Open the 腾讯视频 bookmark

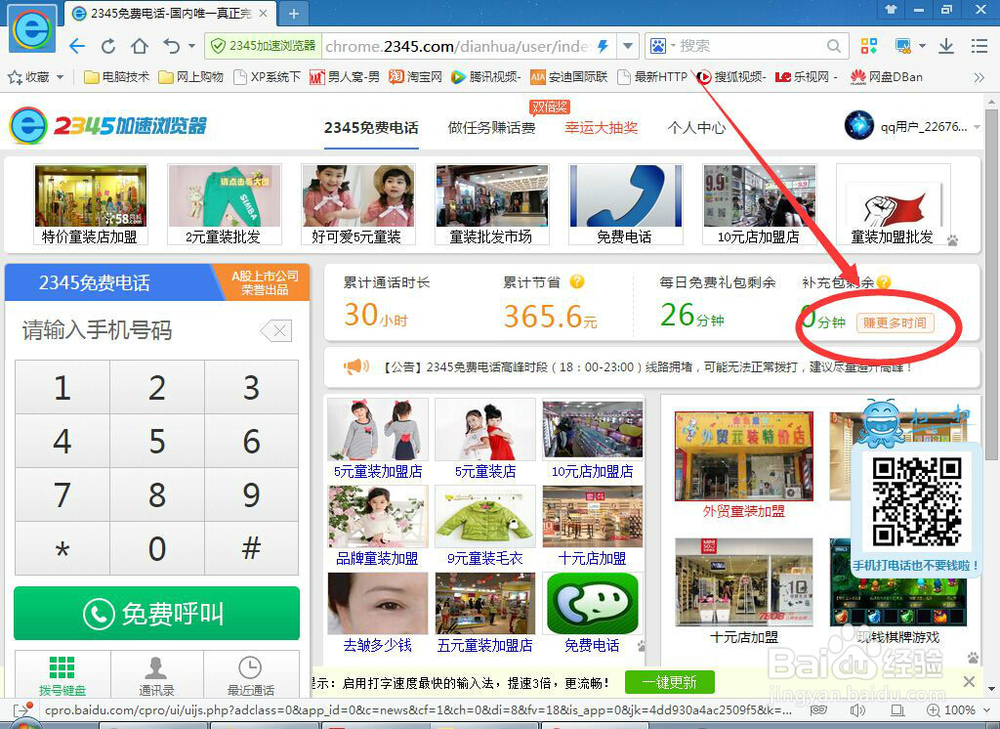(486, 77)
